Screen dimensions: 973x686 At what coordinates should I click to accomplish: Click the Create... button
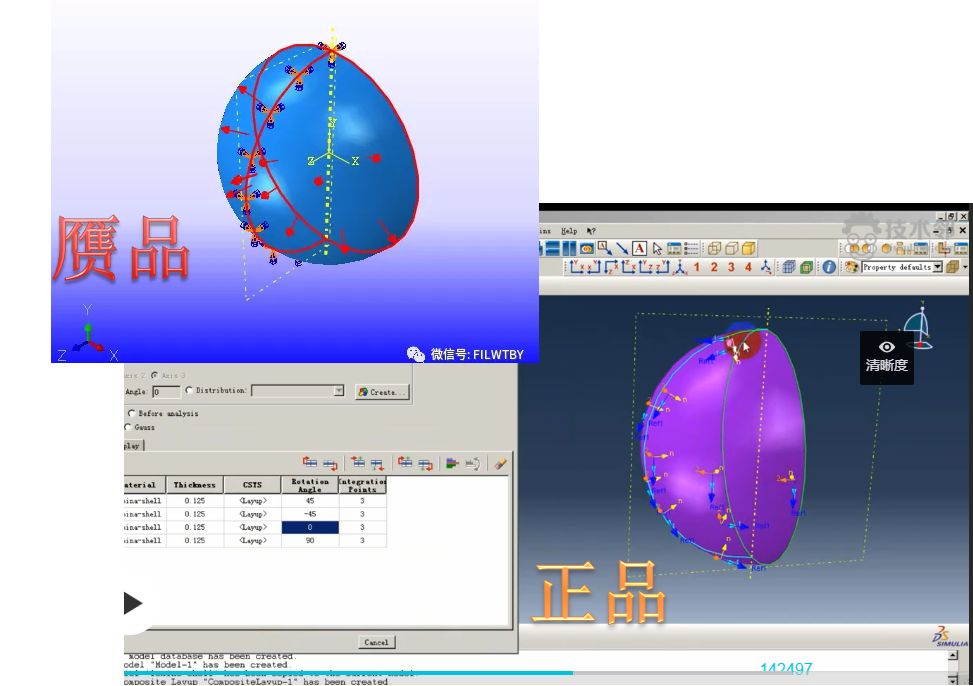pos(382,392)
